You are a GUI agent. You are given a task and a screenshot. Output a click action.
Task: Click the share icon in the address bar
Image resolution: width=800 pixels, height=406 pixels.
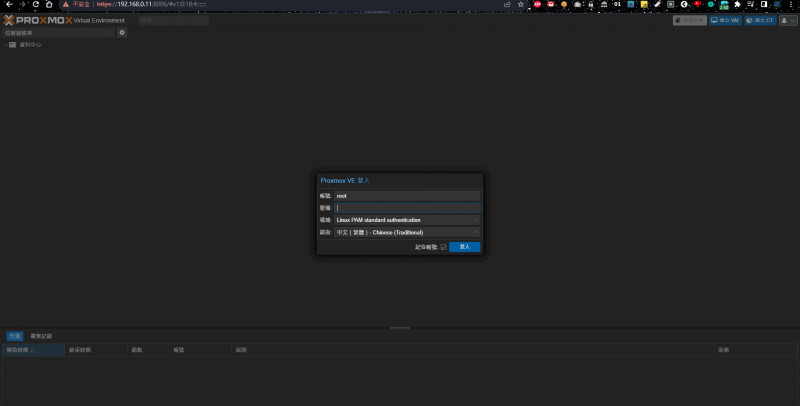tap(507, 5)
